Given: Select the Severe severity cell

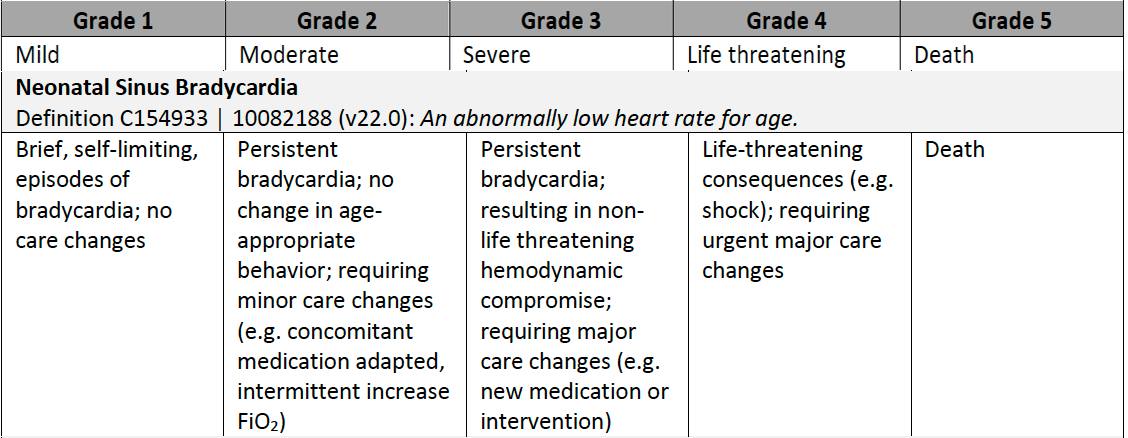Looking at the screenshot, I should point(495,54).
